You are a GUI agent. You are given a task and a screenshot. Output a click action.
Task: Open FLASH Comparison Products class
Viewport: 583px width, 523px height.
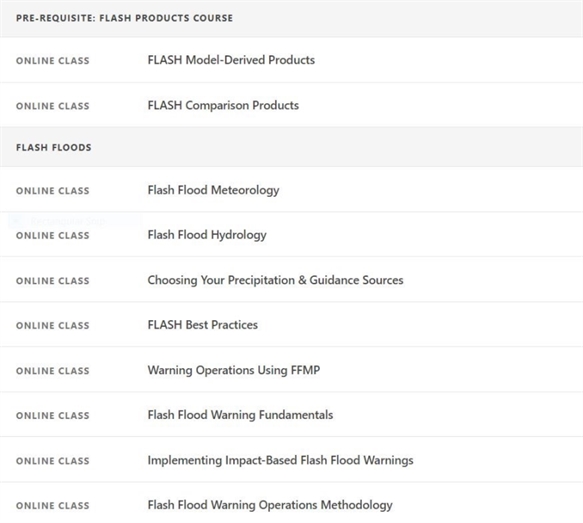[223, 105]
